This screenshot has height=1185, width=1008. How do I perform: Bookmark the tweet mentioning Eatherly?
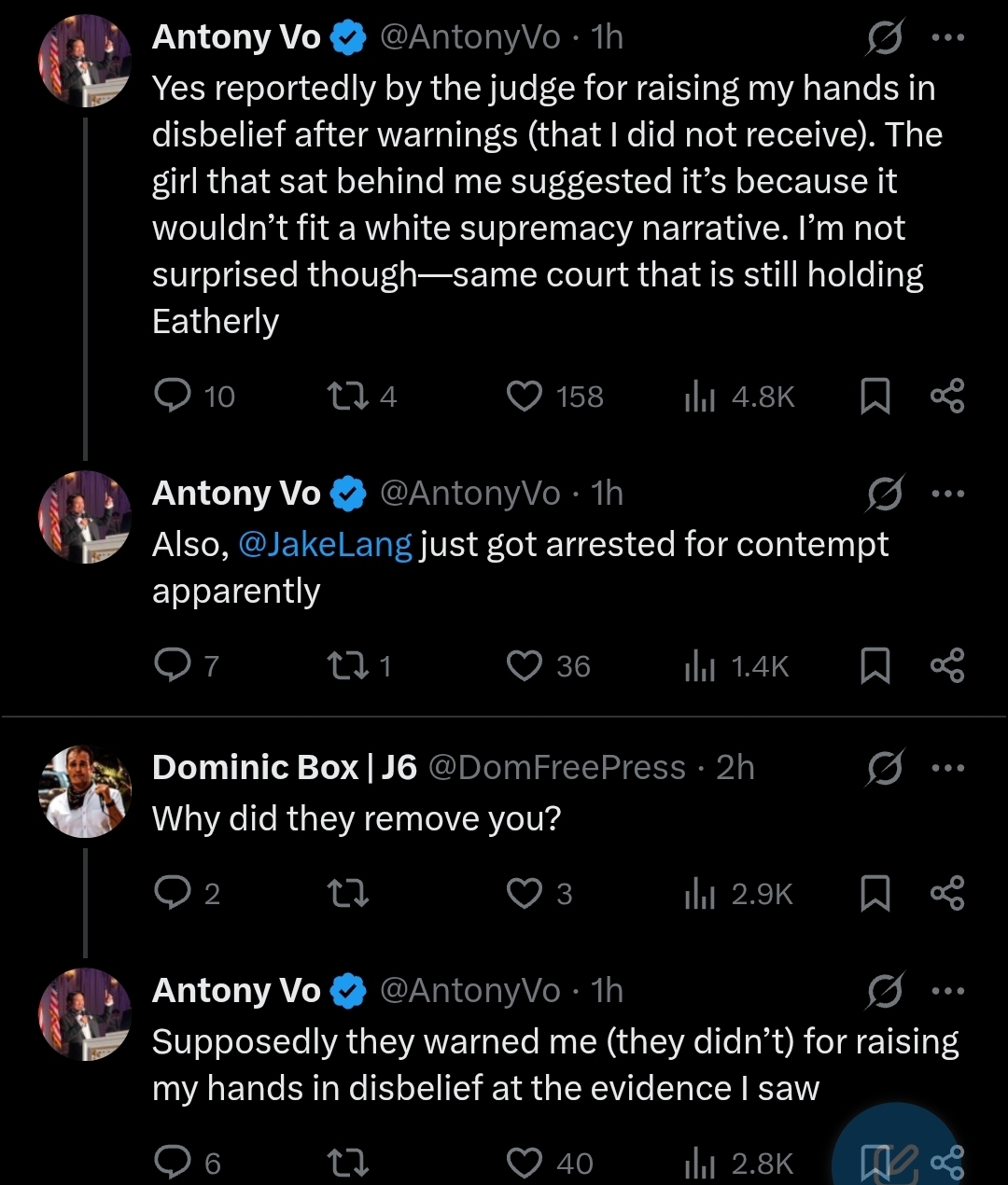[x=875, y=397]
